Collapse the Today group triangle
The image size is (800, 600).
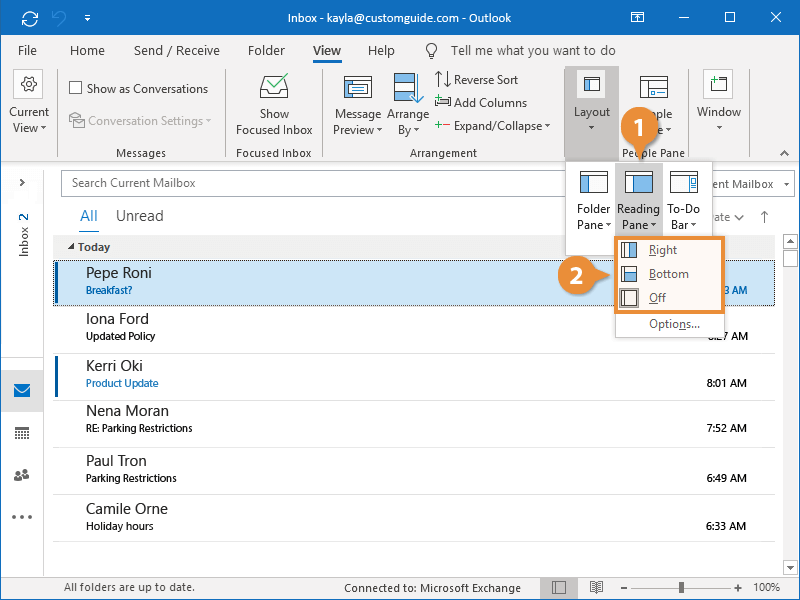point(71,247)
